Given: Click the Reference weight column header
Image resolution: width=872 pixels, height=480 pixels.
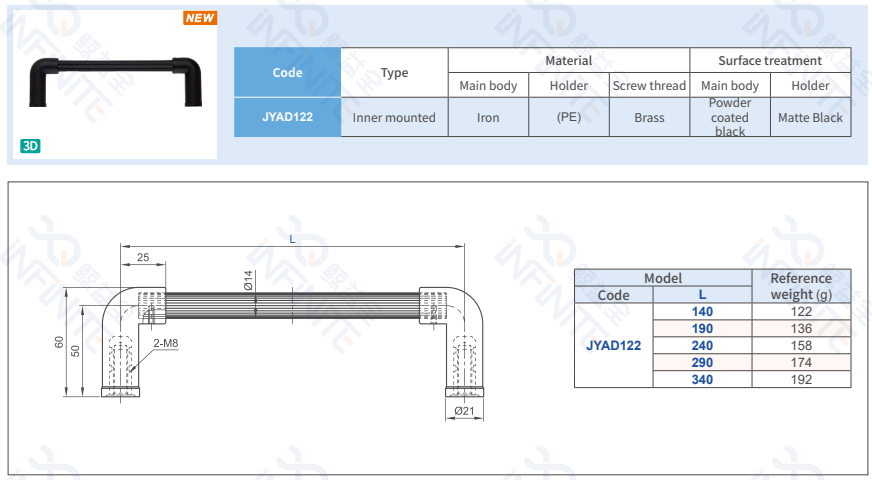Looking at the screenshot, I should pos(800,286).
